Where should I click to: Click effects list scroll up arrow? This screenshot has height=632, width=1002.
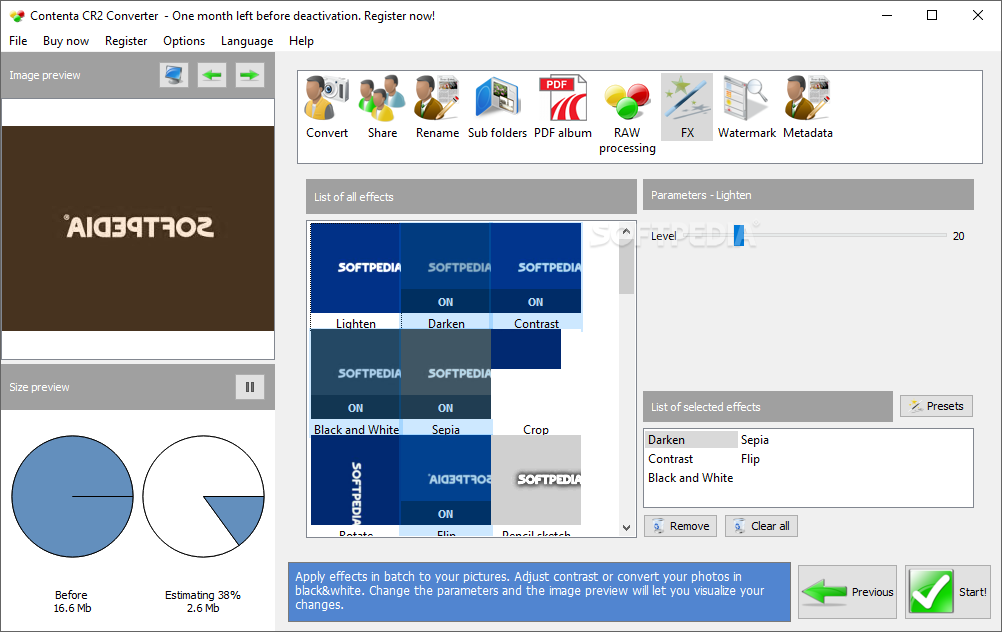[626, 231]
